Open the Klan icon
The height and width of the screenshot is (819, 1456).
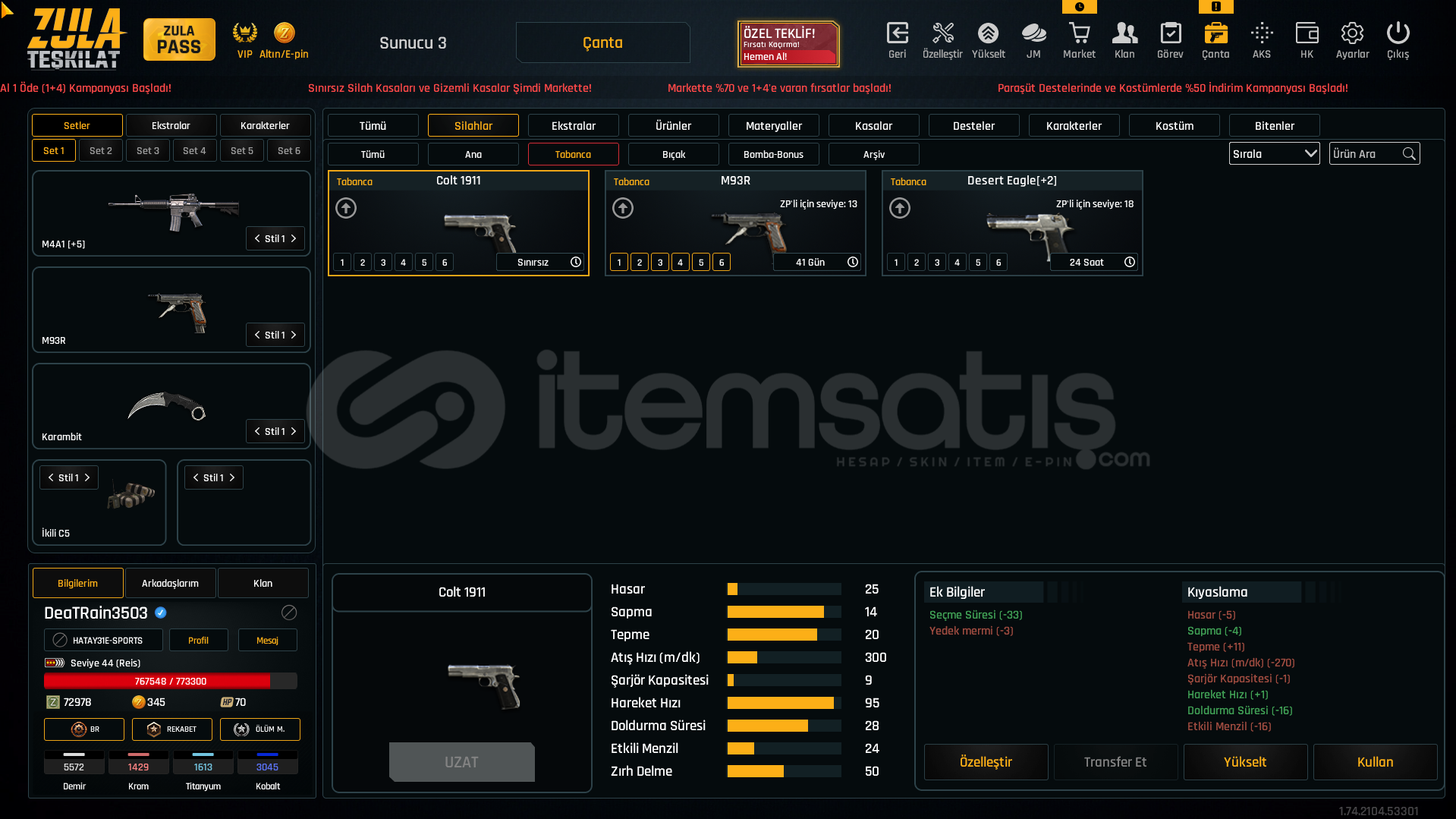click(1124, 33)
